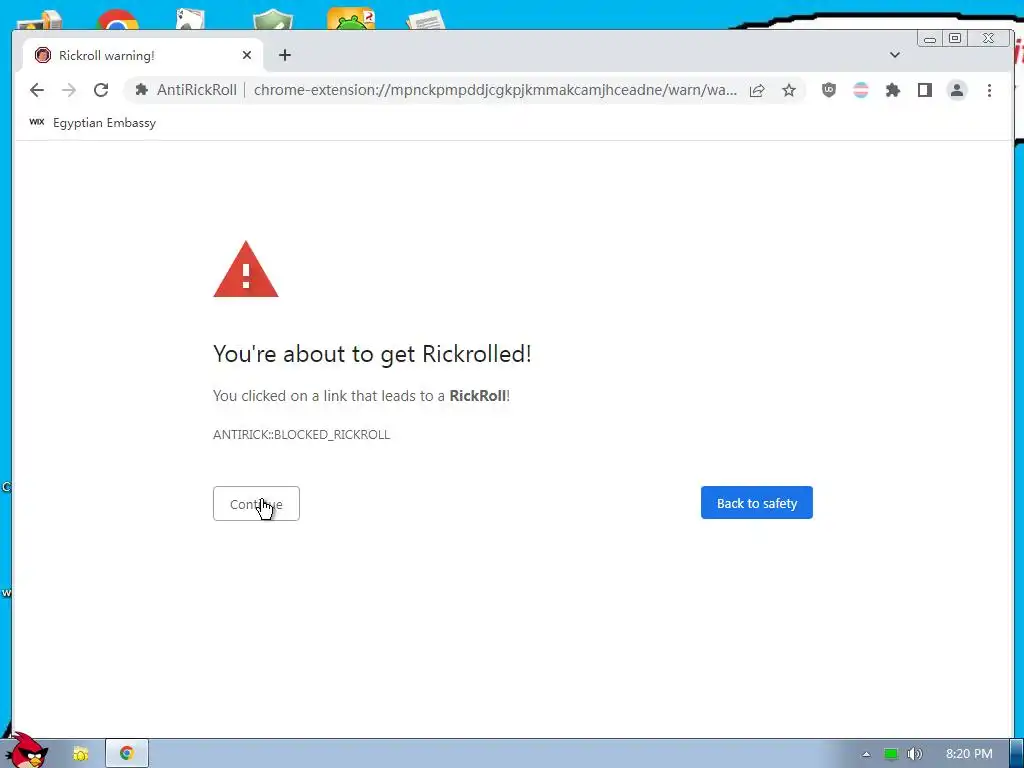The width and height of the screenshot is (1024, 768).
Task: Bookmark this page with the star icon
Action: click(x=789, y=90)
